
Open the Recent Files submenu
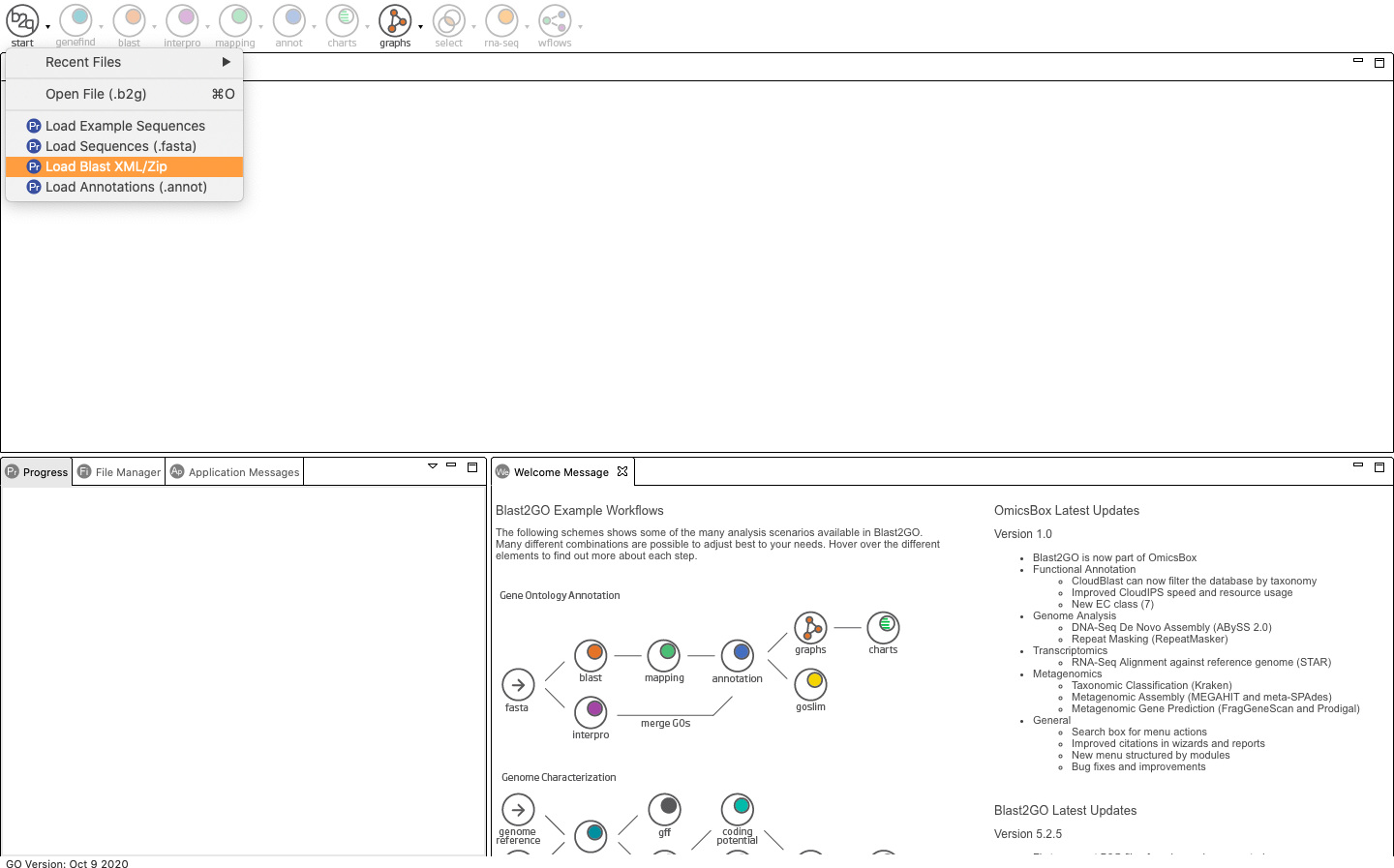click(x=124, y=62)
